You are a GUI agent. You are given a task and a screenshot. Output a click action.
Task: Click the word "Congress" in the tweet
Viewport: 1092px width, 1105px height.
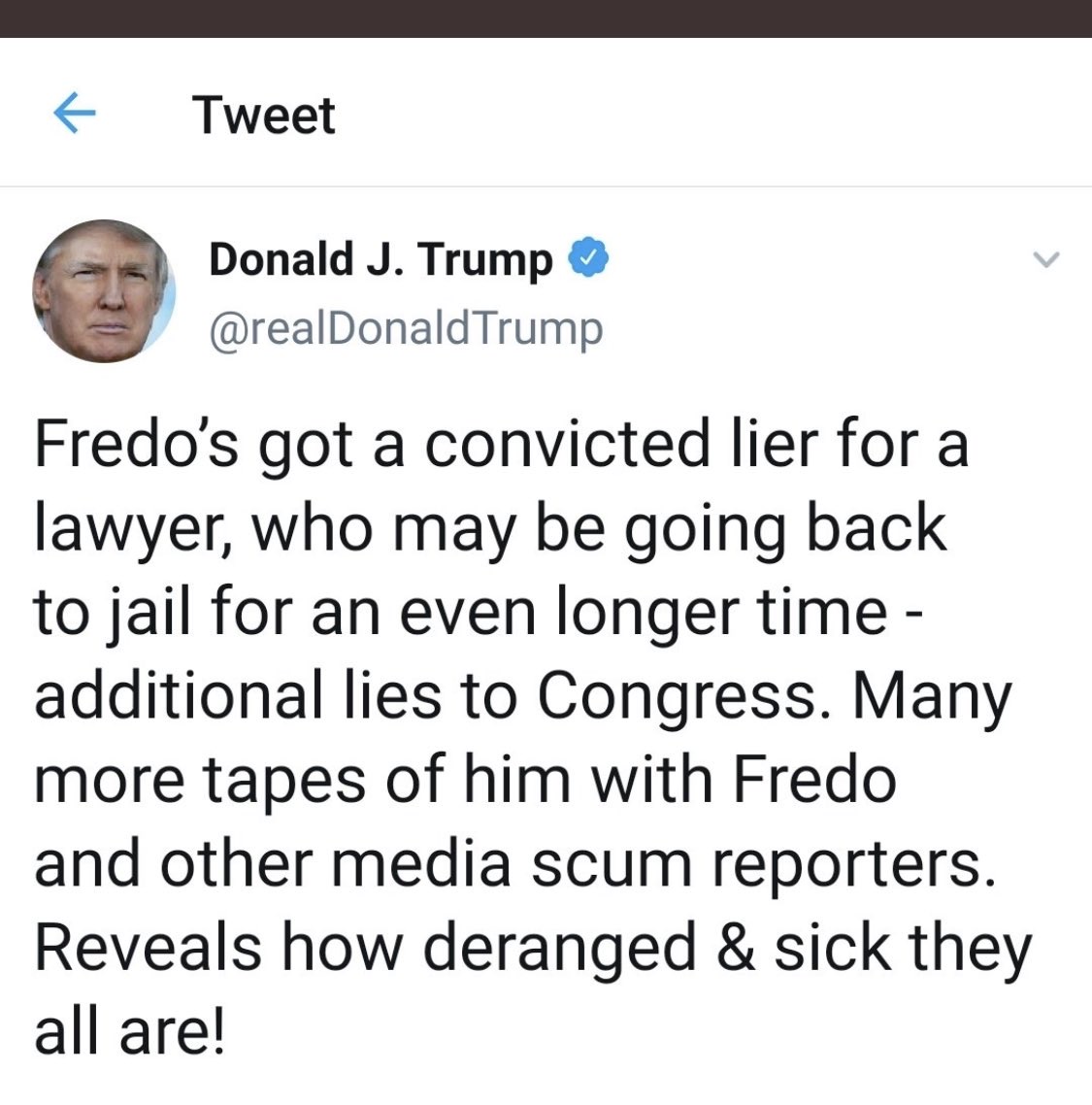(677, 697)
